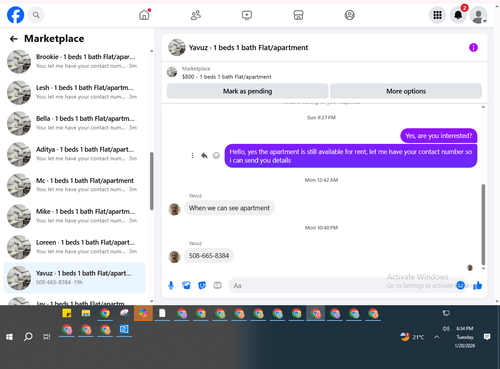Screen dimensions: 500x369
Task: Click the Mark as pending button
Action: [247, 91]
